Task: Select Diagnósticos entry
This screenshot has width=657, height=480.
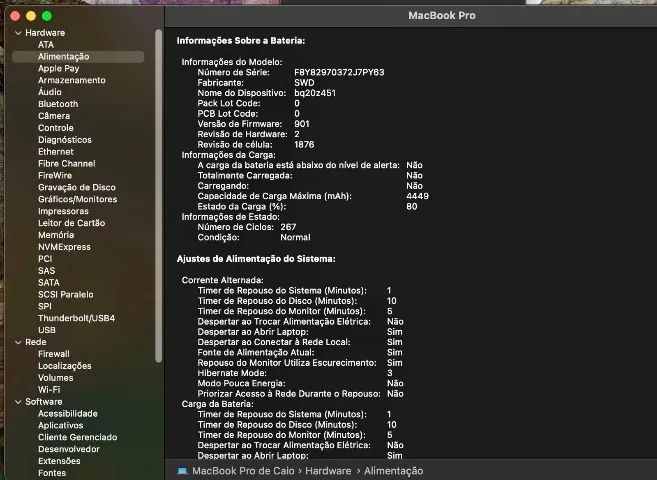Action: 65,139
